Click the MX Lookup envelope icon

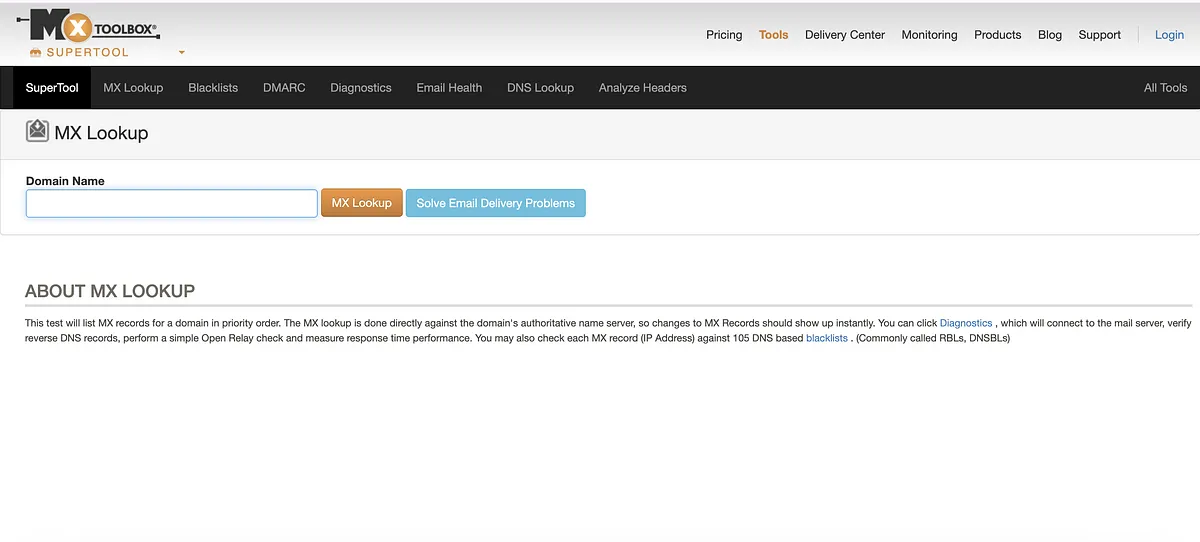point(37,132)
